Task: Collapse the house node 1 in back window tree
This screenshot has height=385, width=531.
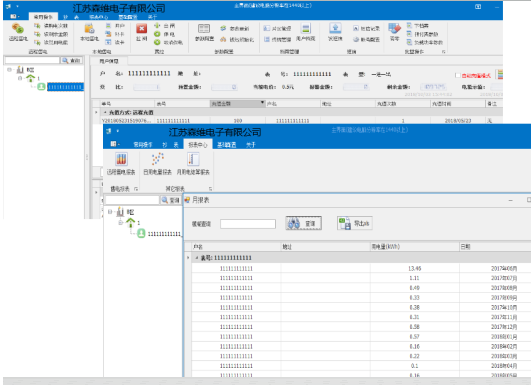Action: coord(20,78)
